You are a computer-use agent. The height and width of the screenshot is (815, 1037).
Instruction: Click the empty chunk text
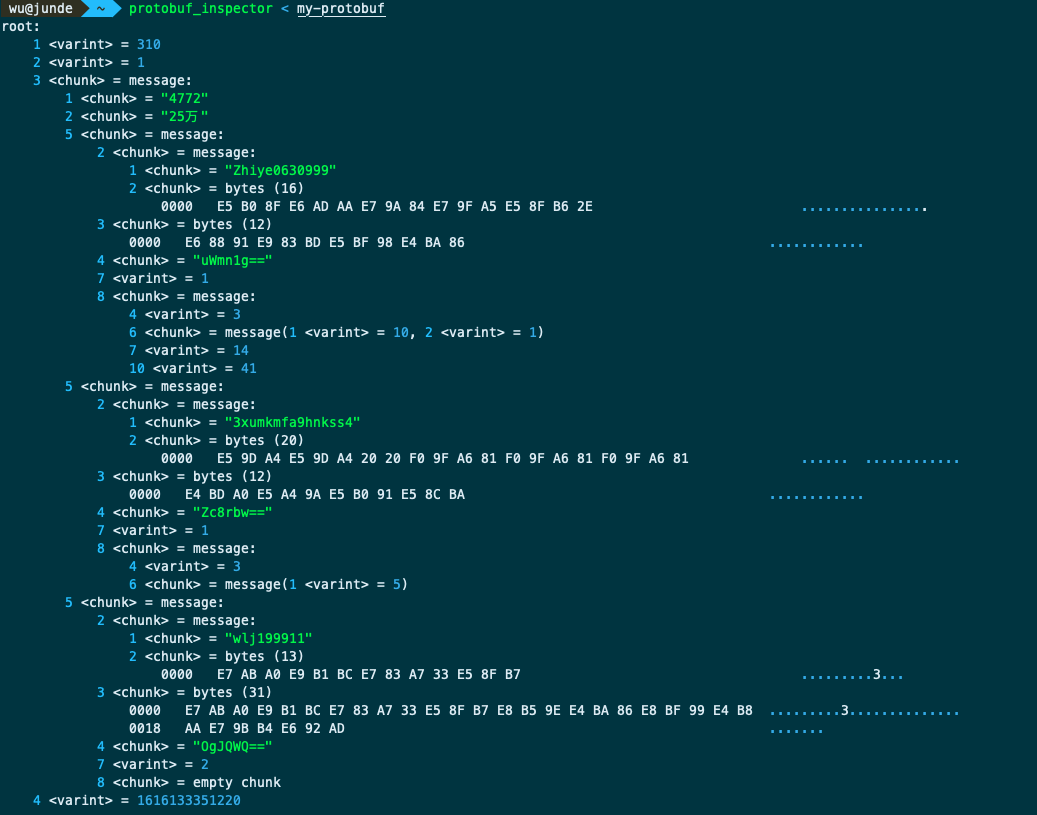[x=237, y=783]
